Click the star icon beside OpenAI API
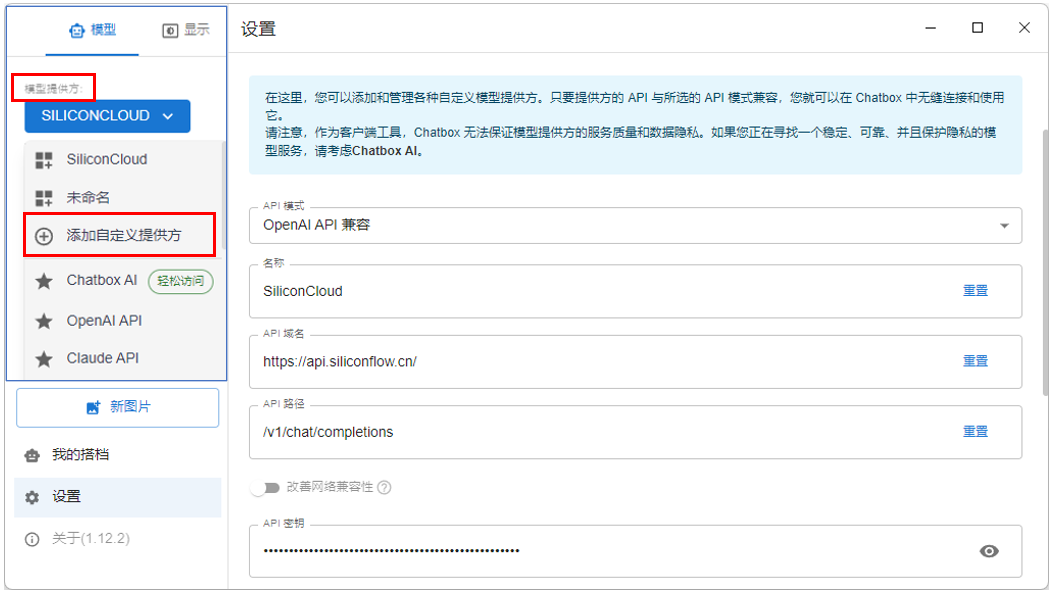 pos(44,321)
